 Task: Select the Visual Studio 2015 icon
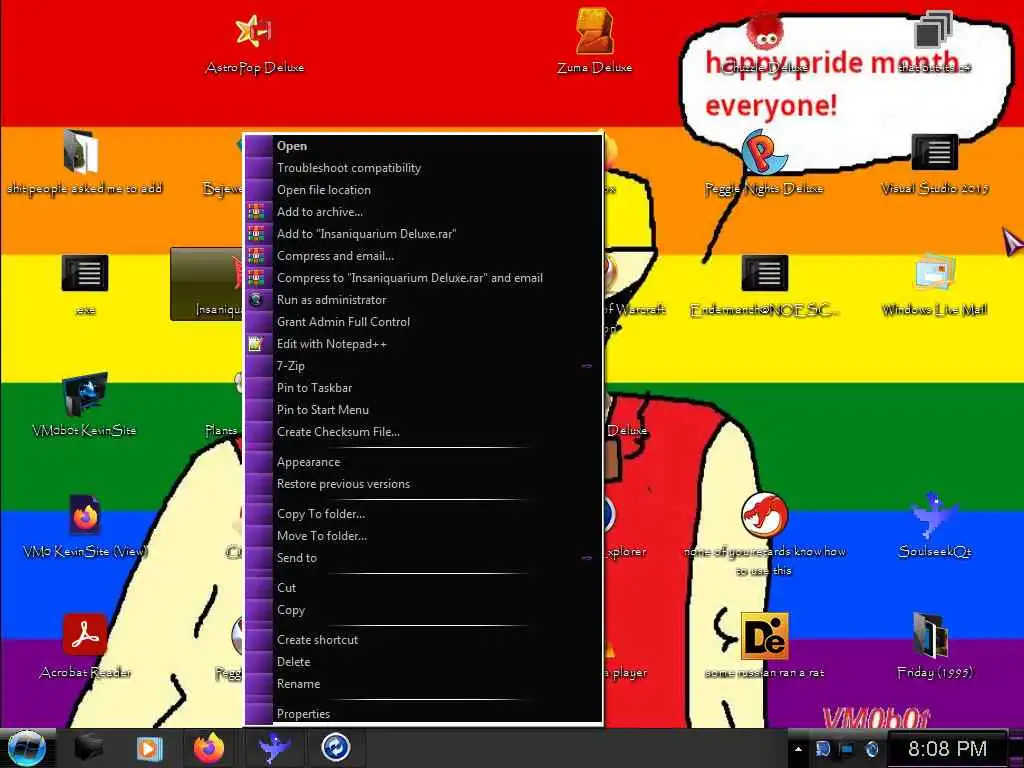point(935,163)
